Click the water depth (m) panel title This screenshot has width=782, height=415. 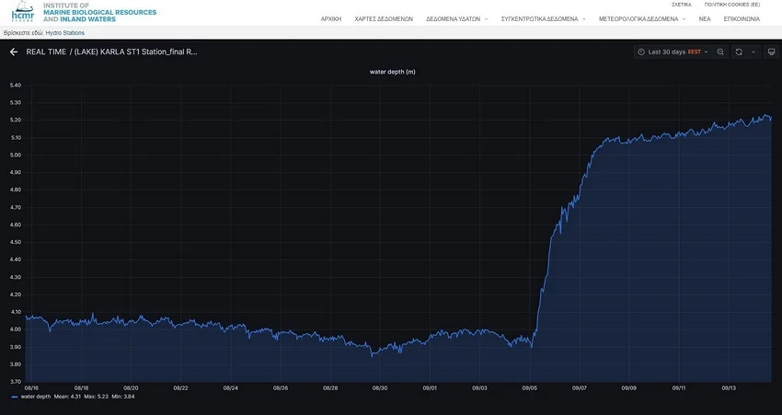392,72
